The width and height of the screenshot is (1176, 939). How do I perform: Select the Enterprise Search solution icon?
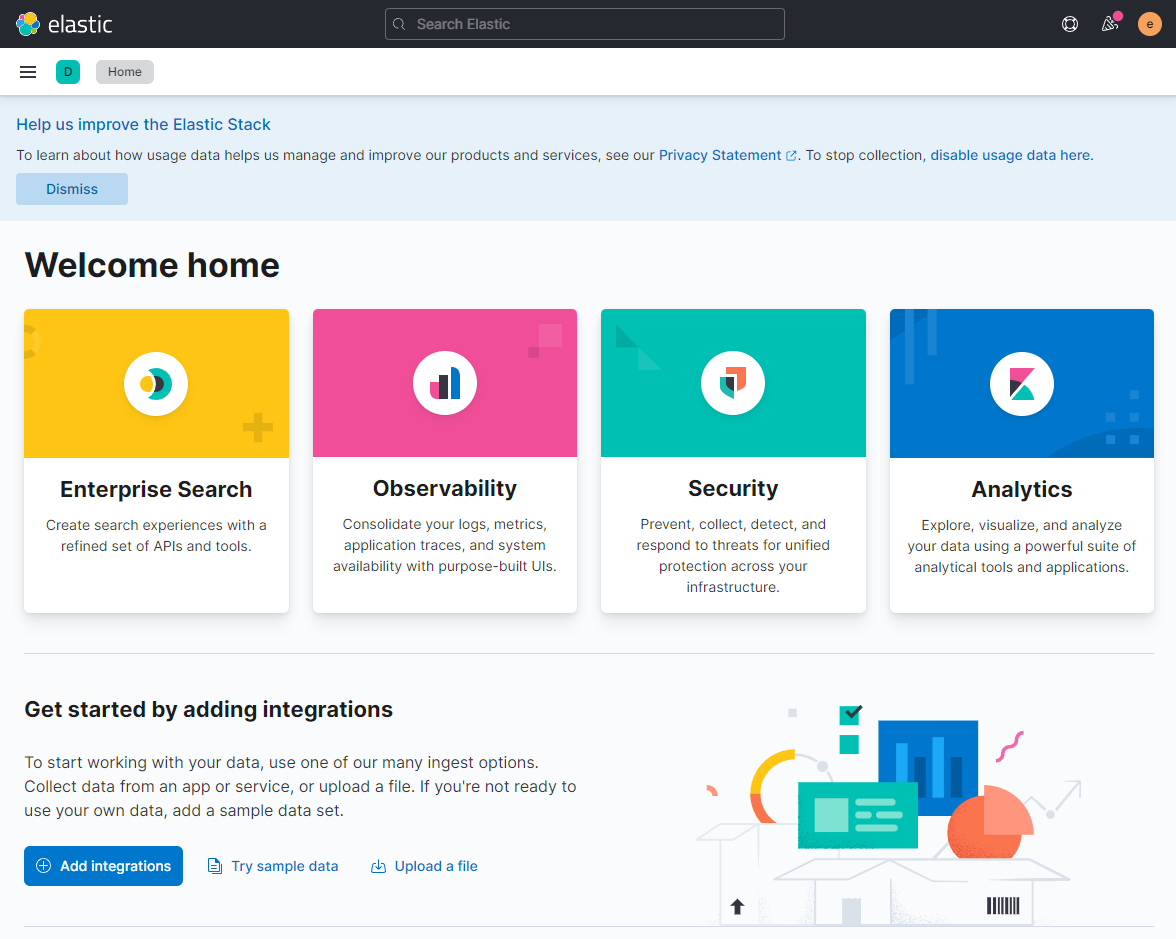156,383
